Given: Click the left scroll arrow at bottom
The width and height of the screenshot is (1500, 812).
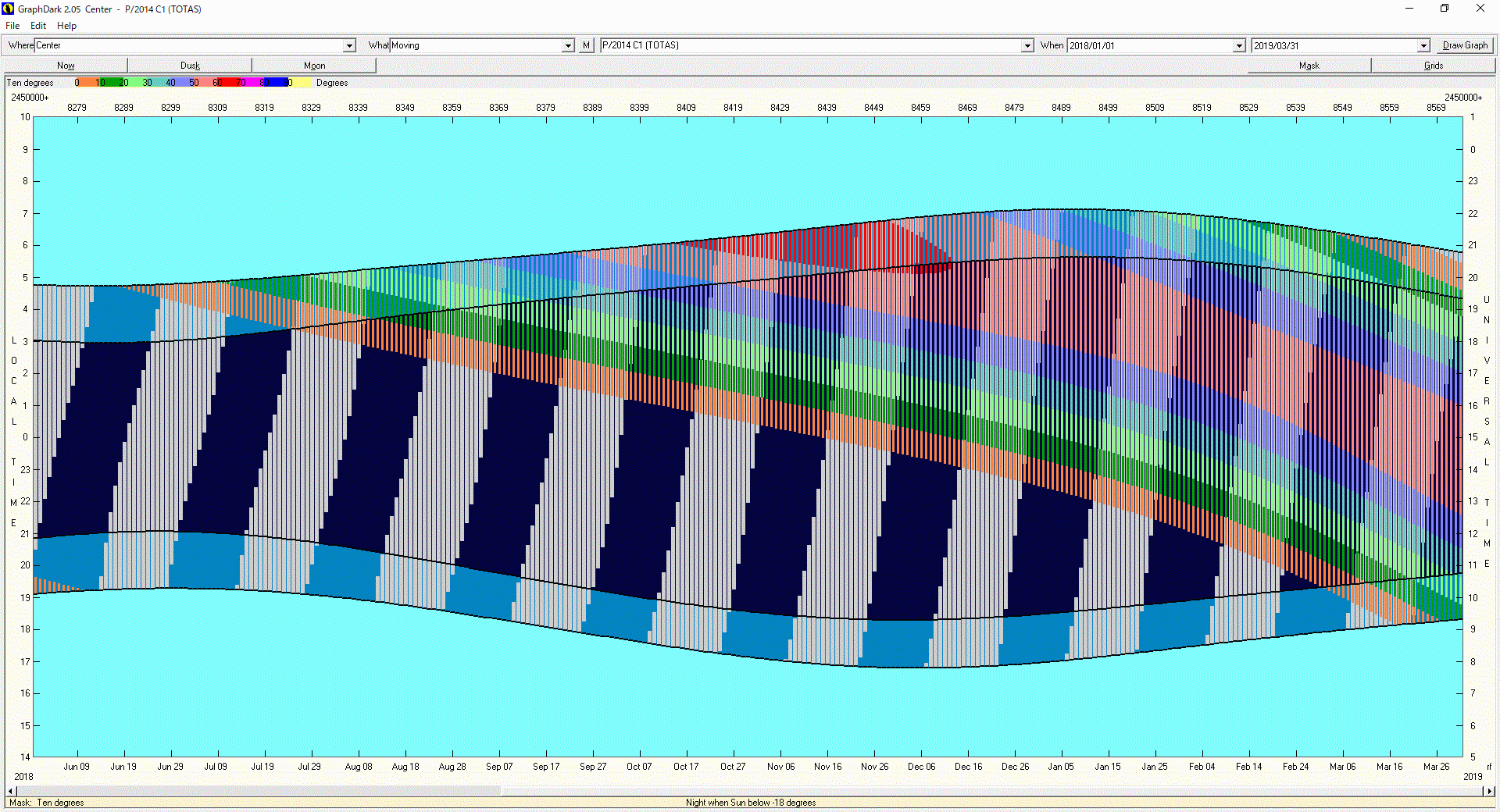Looking at the screenshot, I should tap(10, 791).
